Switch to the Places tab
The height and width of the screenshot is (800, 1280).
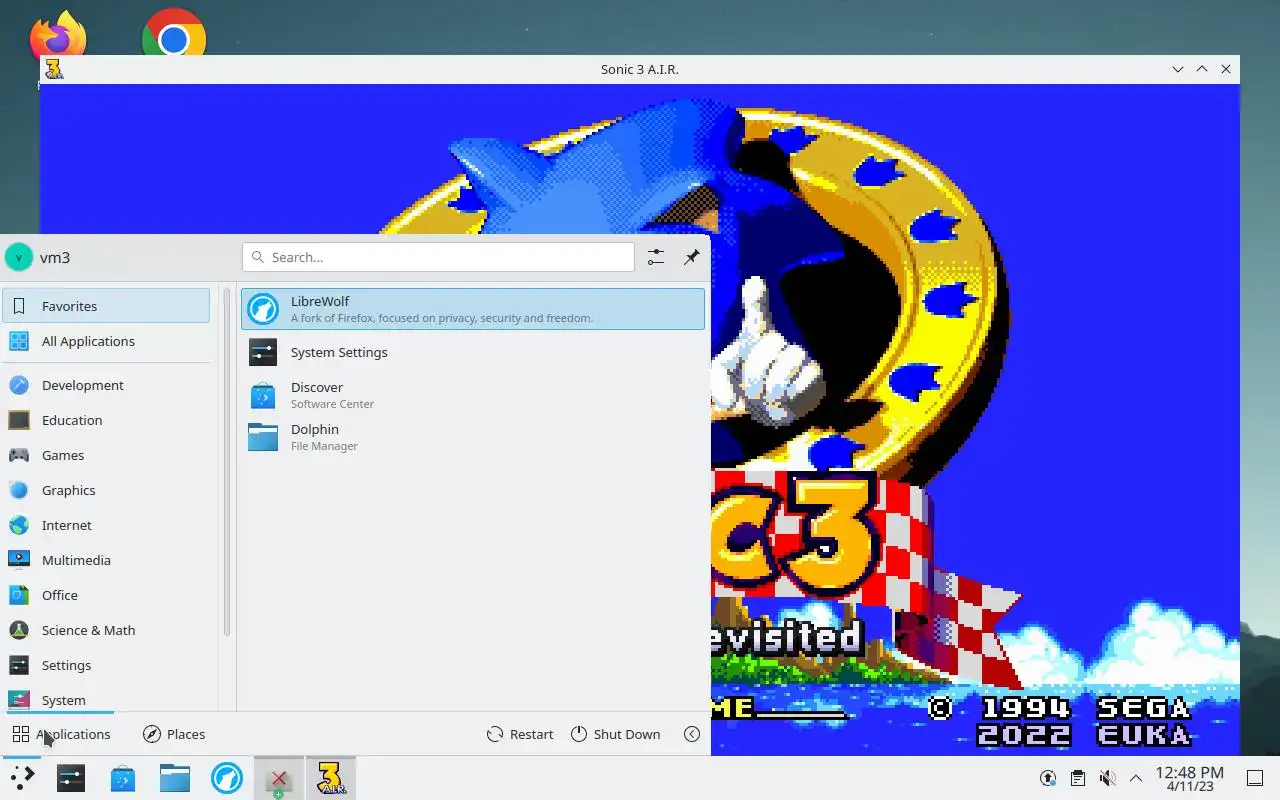tap(174, 734)
